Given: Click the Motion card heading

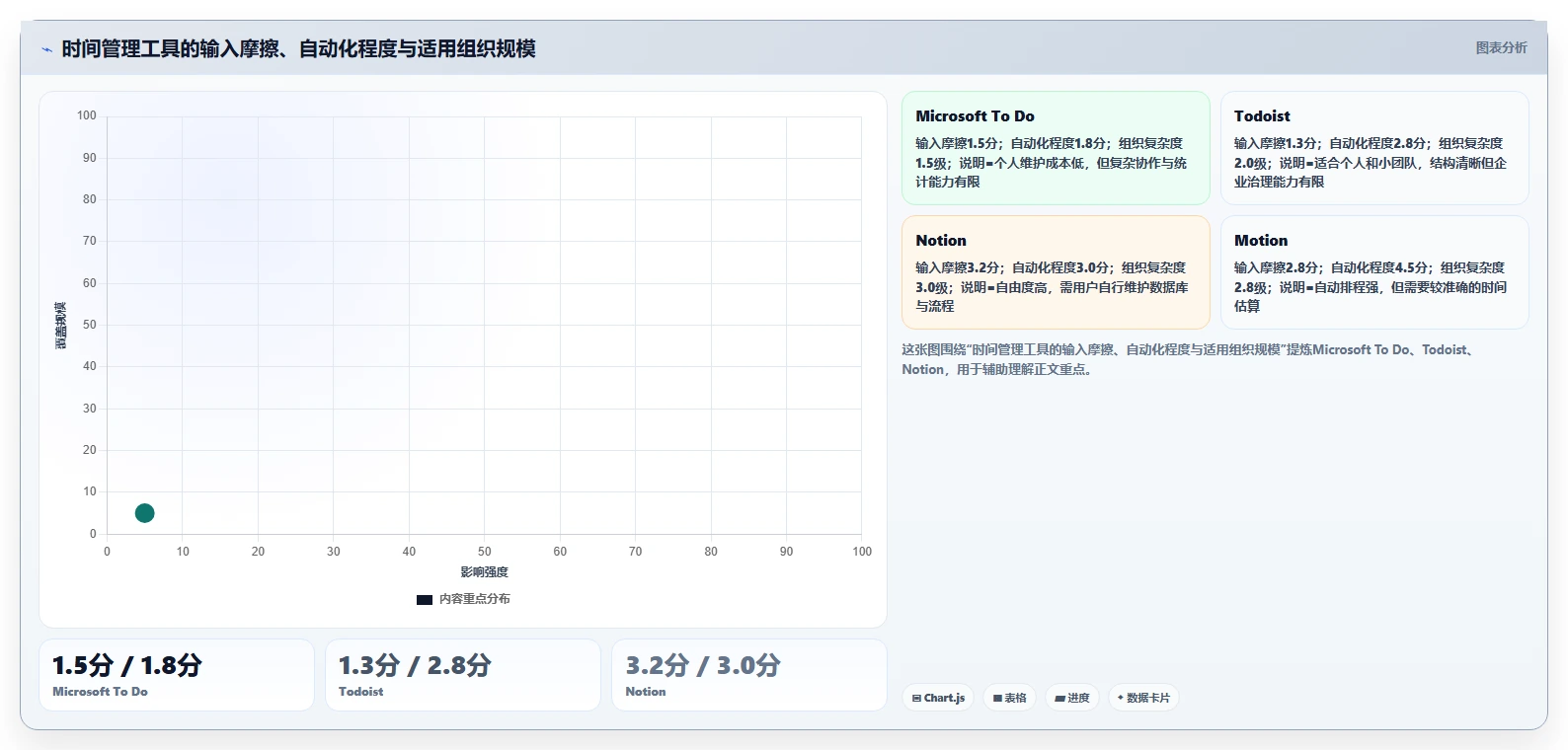Looking at the screenshot, I should coord(1261,241).
